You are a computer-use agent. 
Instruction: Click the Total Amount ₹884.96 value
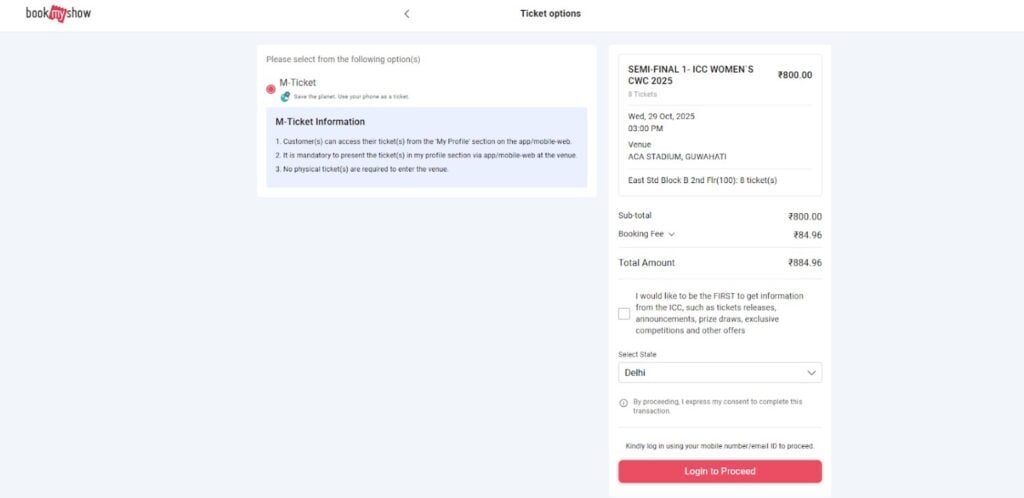805,263
